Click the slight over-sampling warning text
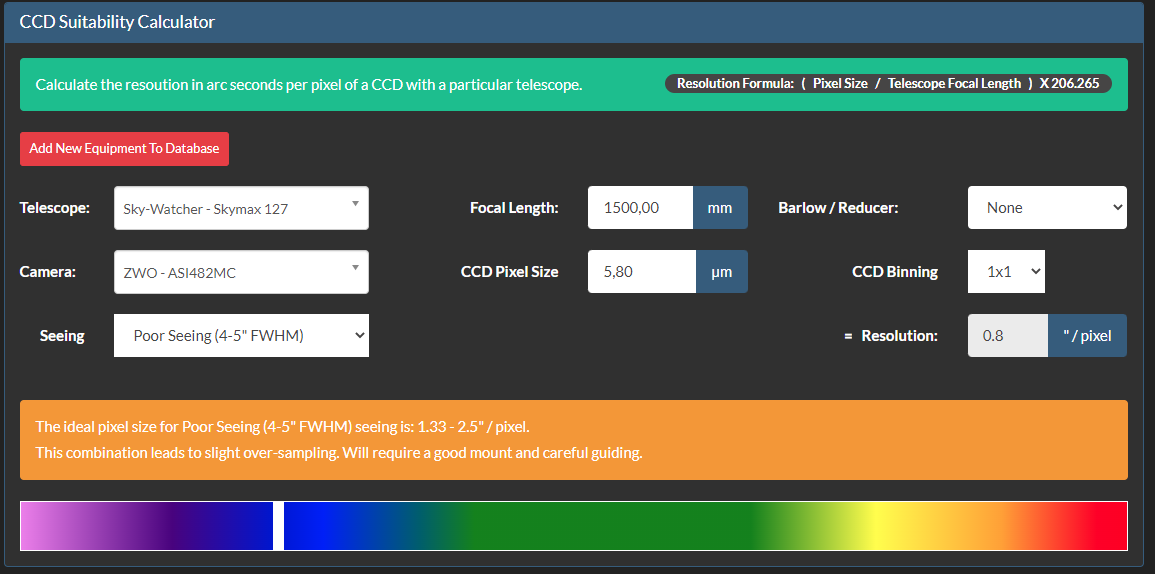Image resolution: width=1155 pixels, height=574 pixels. click(x=339, y=452)
